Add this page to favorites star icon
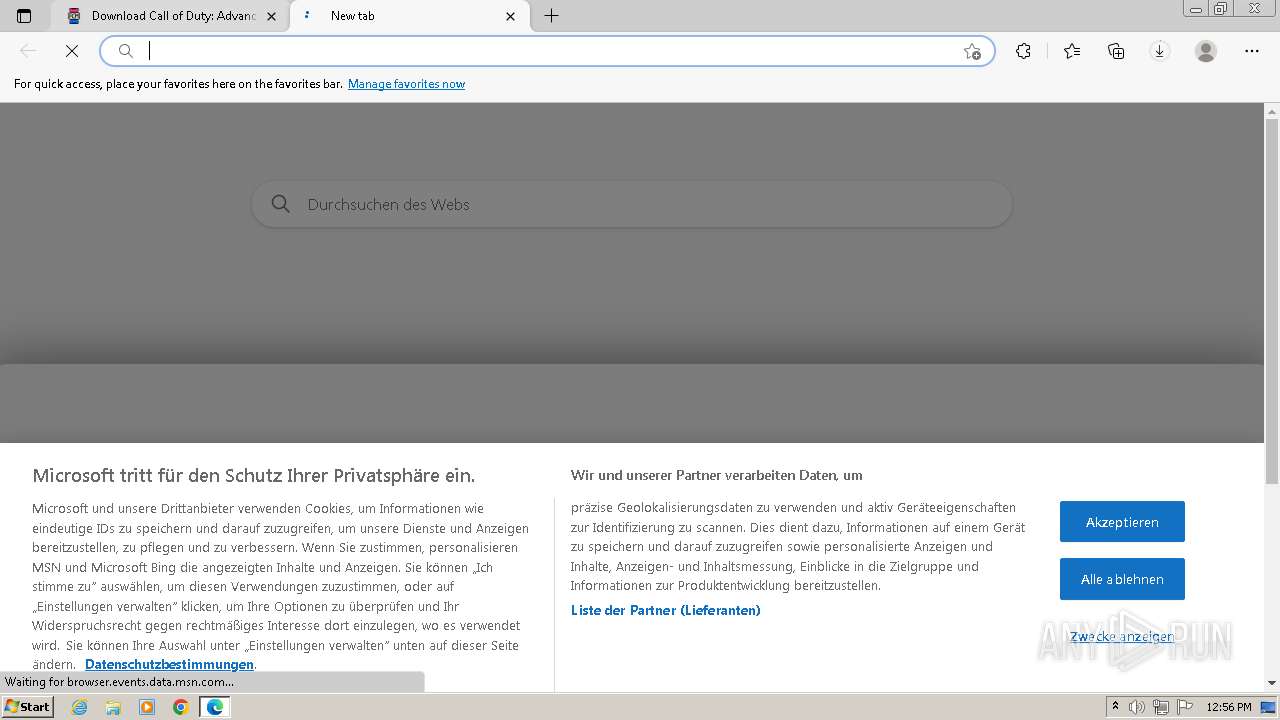The image size is (1280, 720). click(x=972, y=51)
